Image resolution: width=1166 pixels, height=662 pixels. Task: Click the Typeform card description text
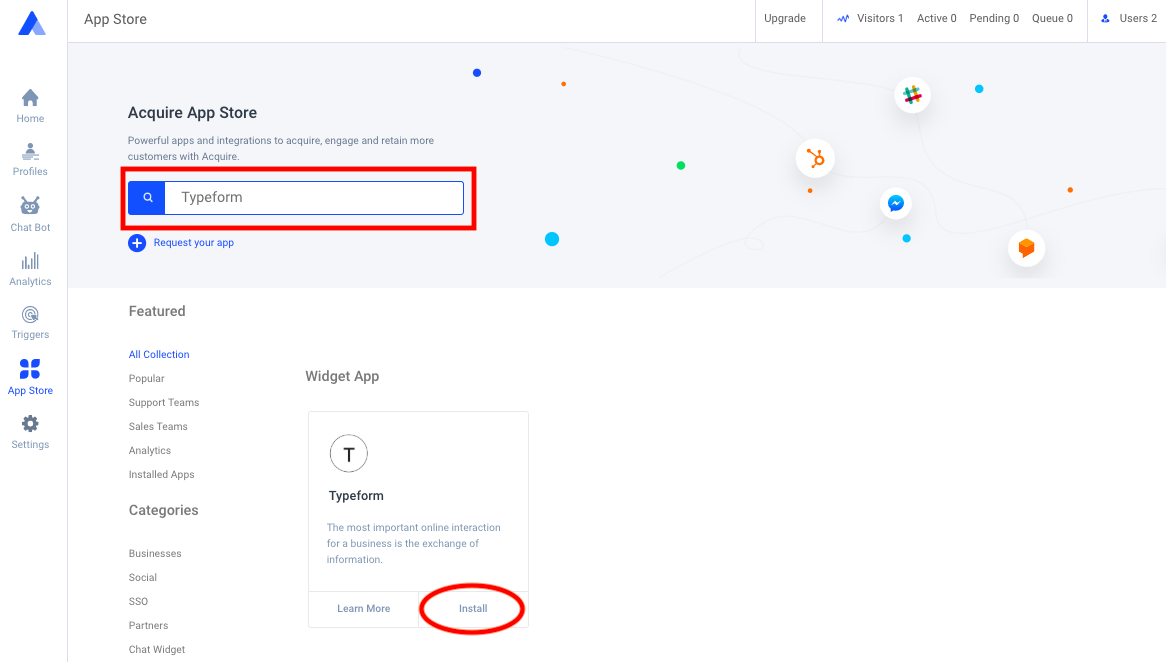click(x=413, y=544)
